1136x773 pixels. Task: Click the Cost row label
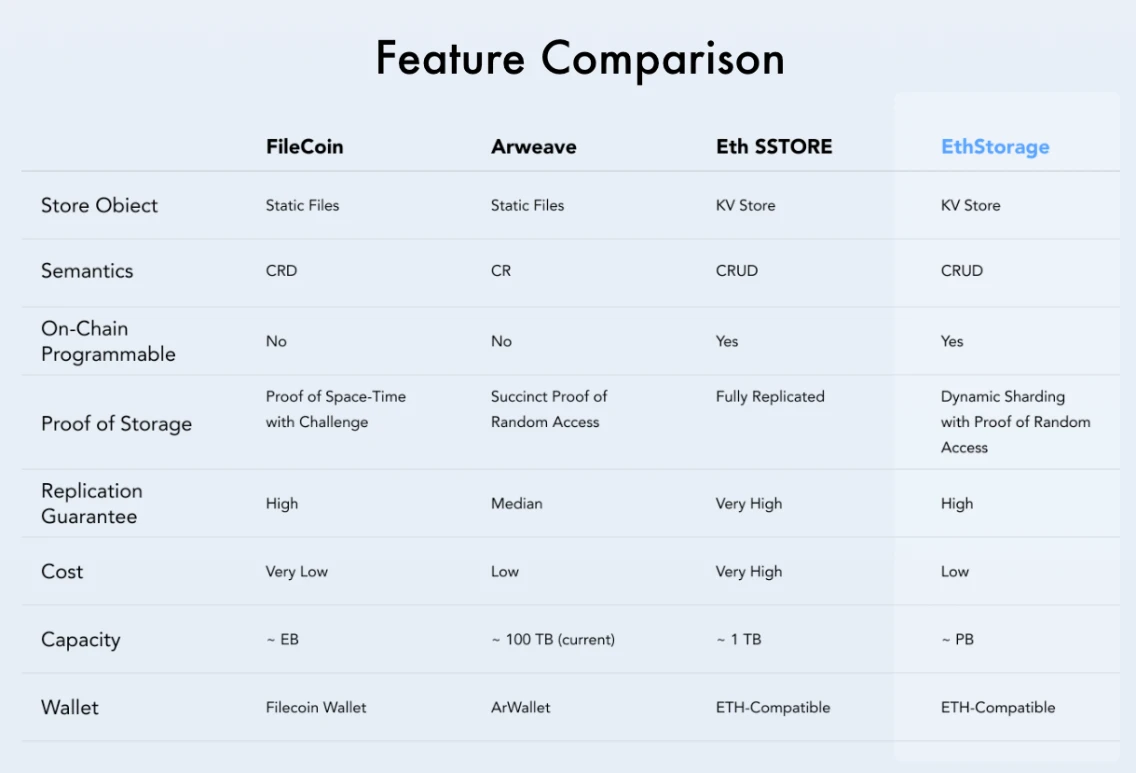point(62,572)
